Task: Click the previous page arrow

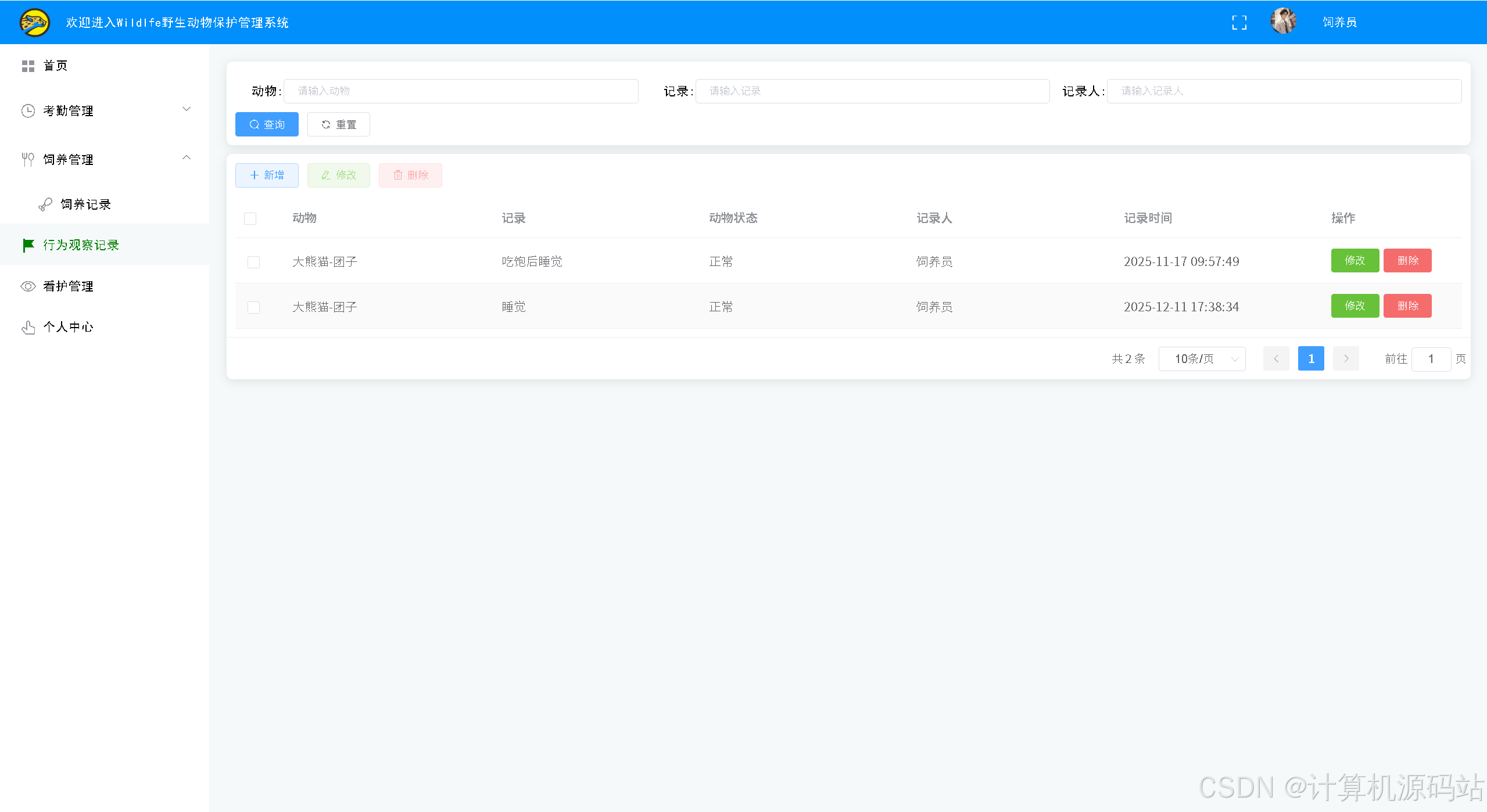Action: coord(1276,359)
